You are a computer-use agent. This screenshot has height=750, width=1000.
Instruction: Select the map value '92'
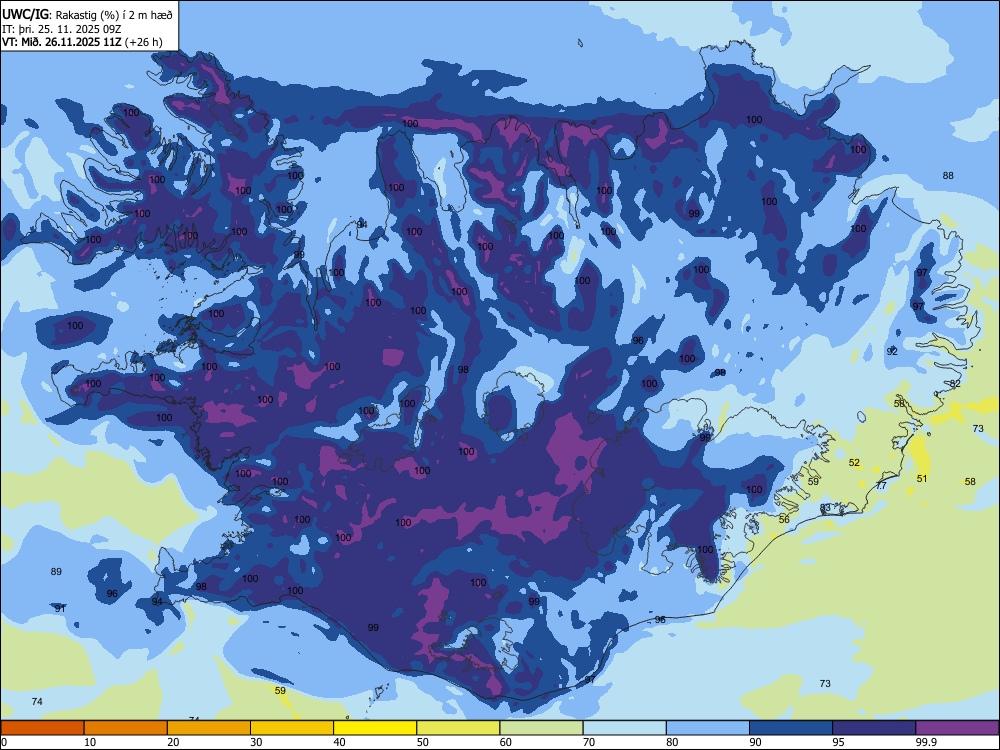(892, 351)
